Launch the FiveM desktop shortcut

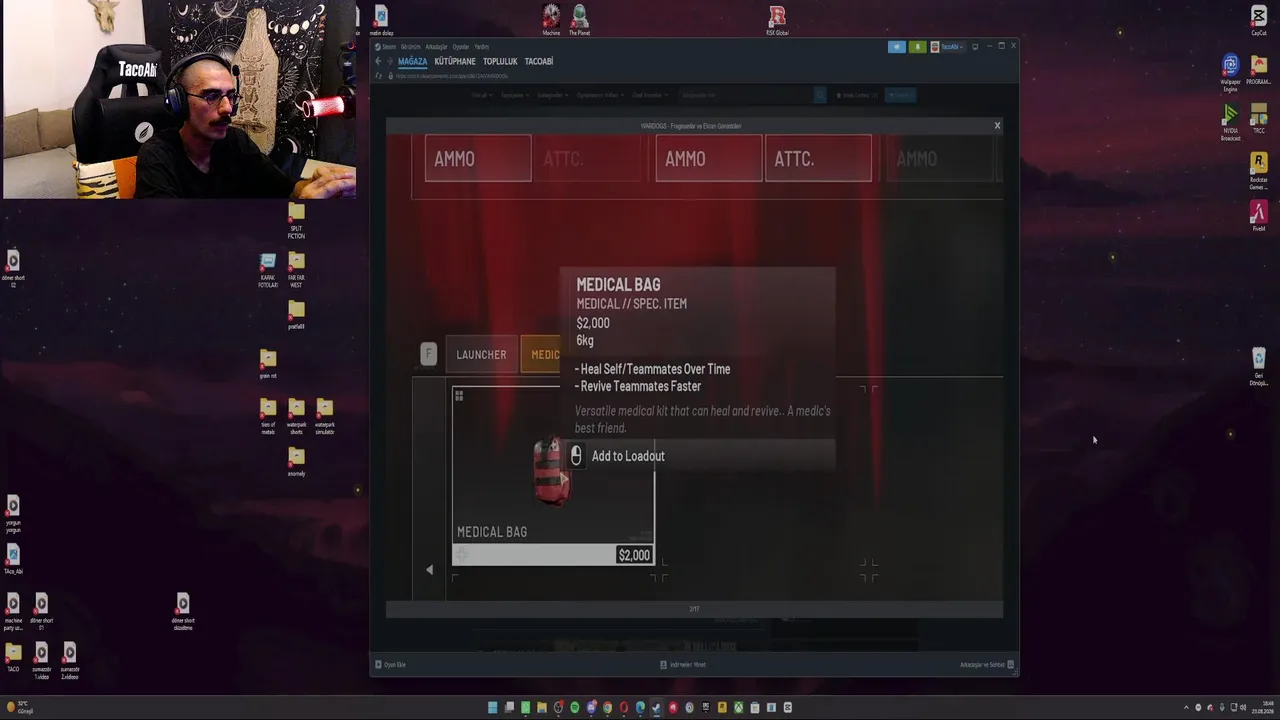point(1258,216)
